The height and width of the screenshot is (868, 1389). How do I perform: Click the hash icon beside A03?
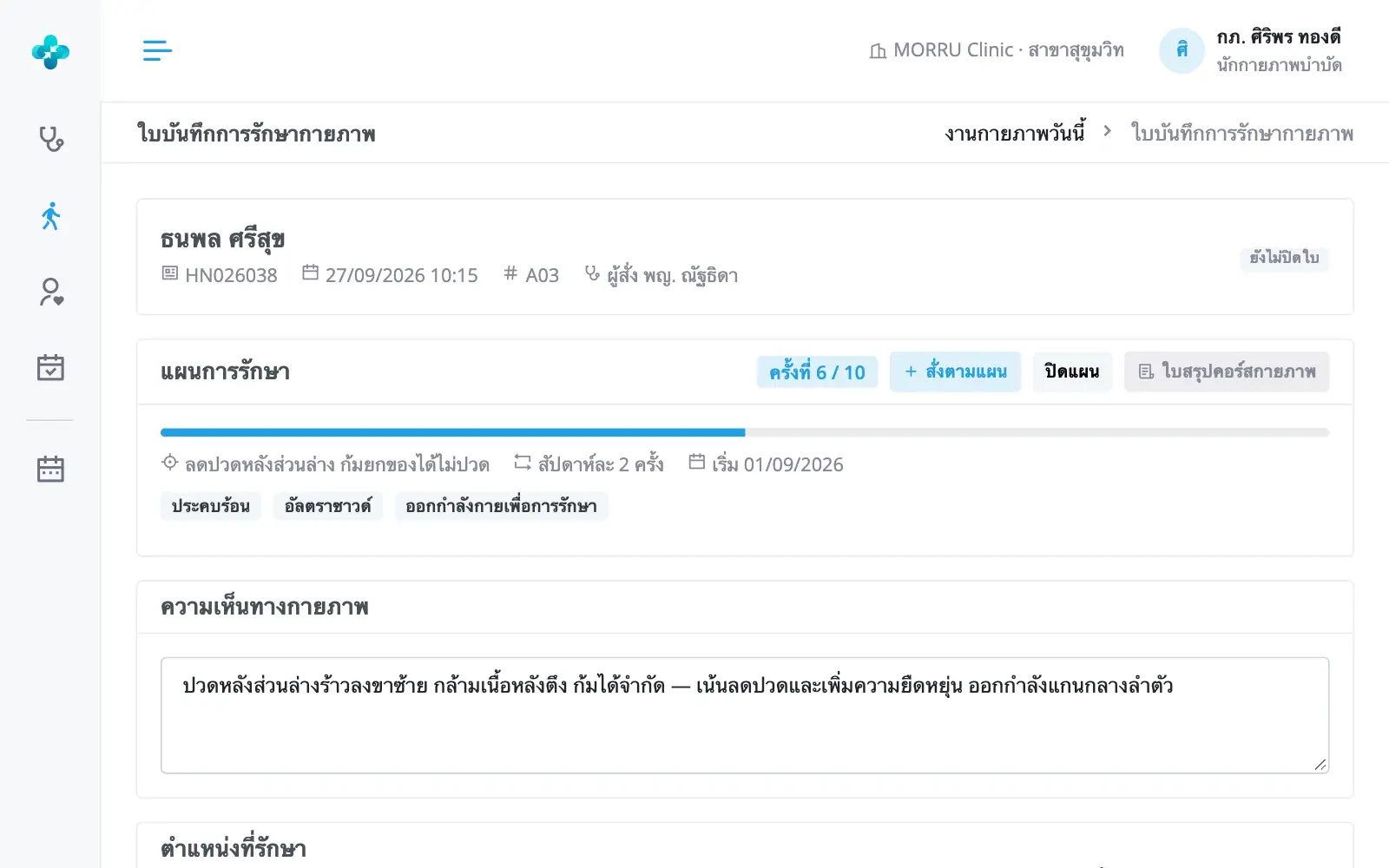tap(510, 273)
